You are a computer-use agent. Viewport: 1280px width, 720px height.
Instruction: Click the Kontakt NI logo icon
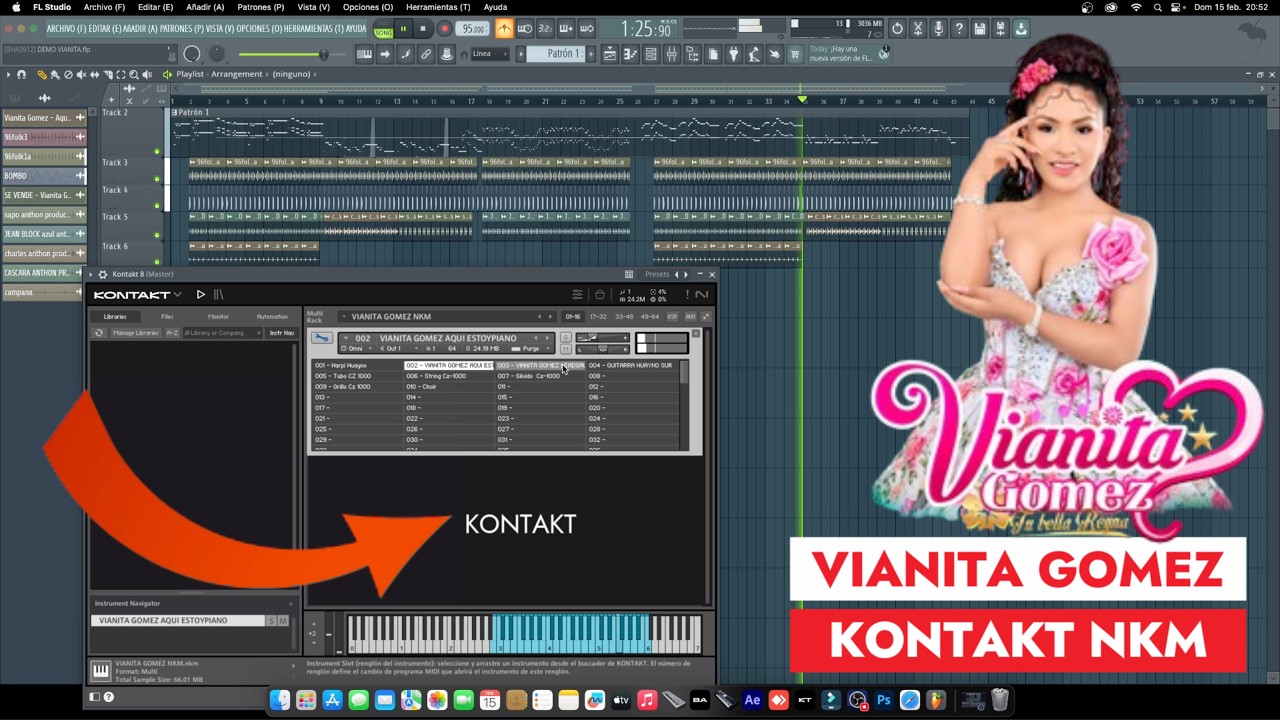point(702,294)
